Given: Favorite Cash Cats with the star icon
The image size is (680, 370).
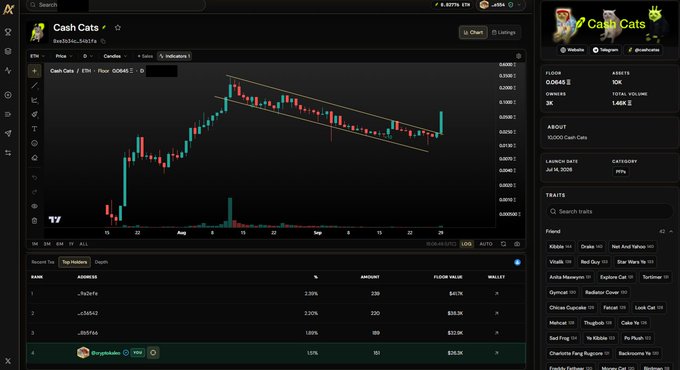Looking at the screenshot, I should (x=118, y=27).
